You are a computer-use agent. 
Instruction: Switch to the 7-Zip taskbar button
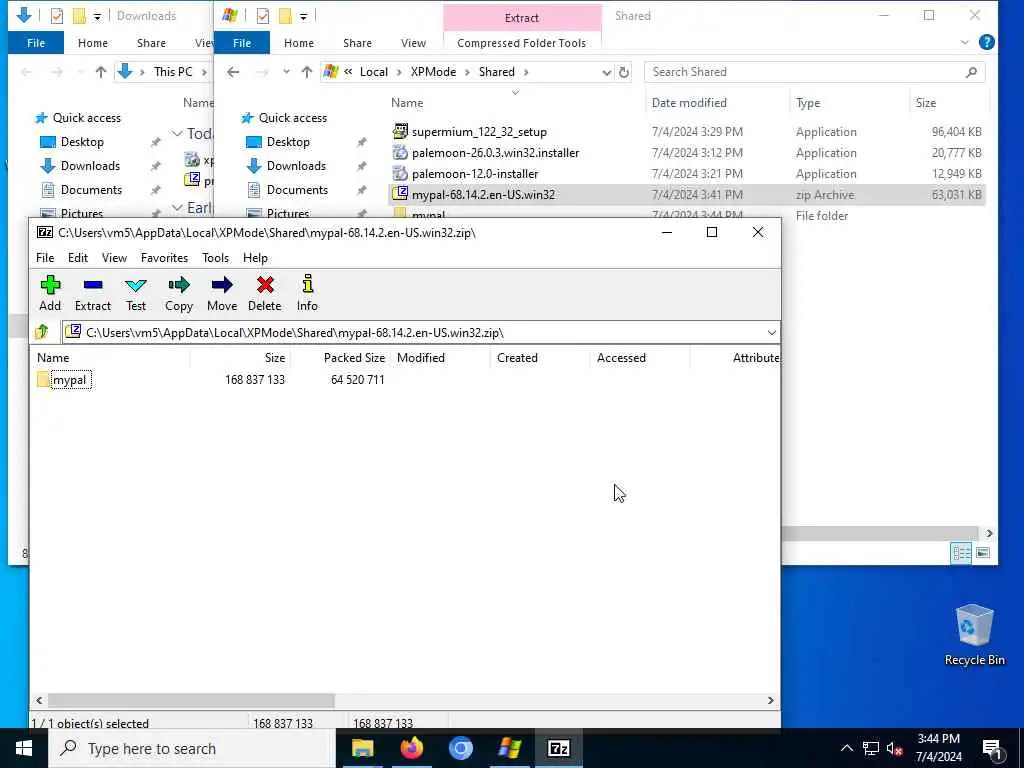[x=558, y=748]
